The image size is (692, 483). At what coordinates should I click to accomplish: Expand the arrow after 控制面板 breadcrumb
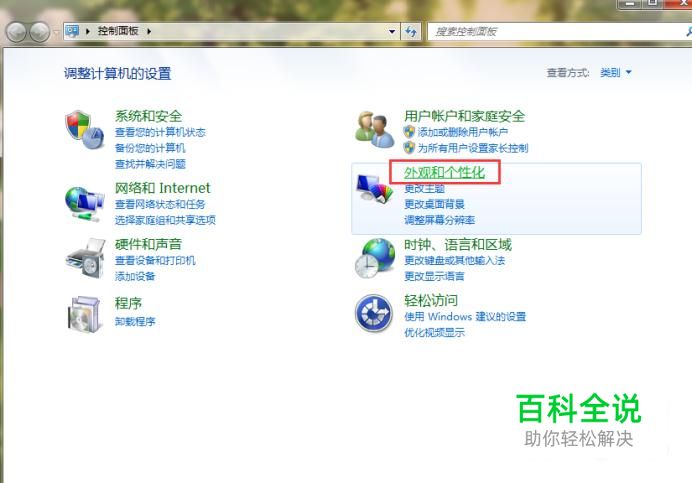tap(149, 31)
